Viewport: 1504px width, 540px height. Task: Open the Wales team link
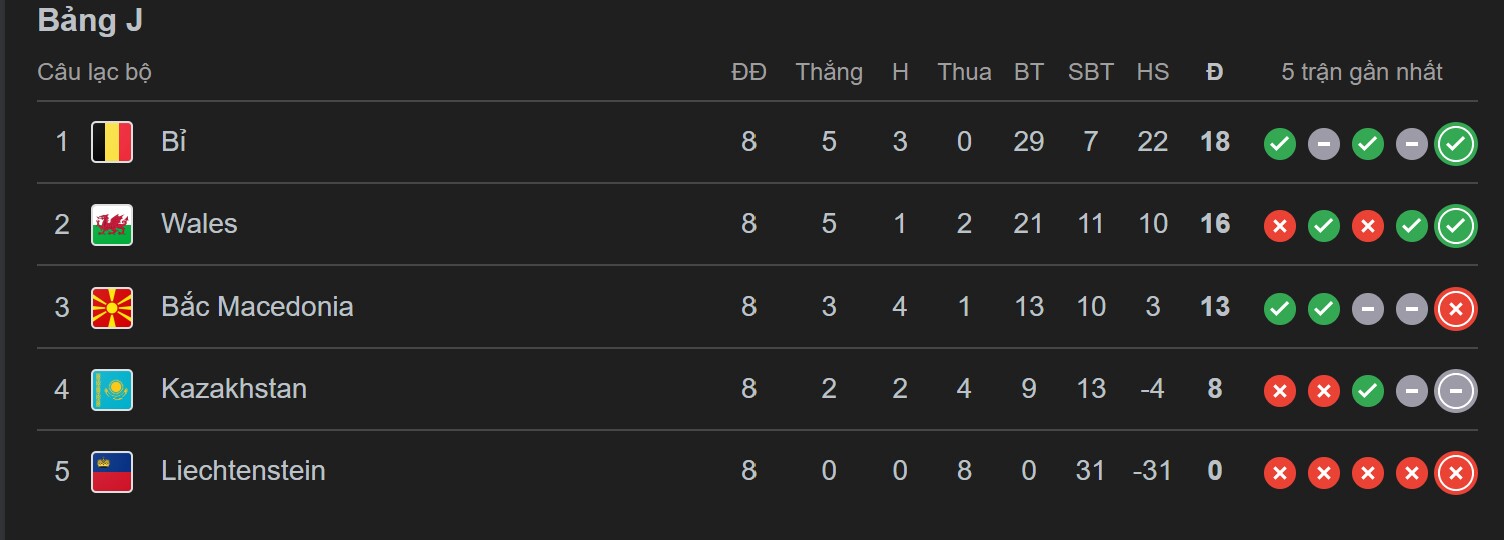199,224
